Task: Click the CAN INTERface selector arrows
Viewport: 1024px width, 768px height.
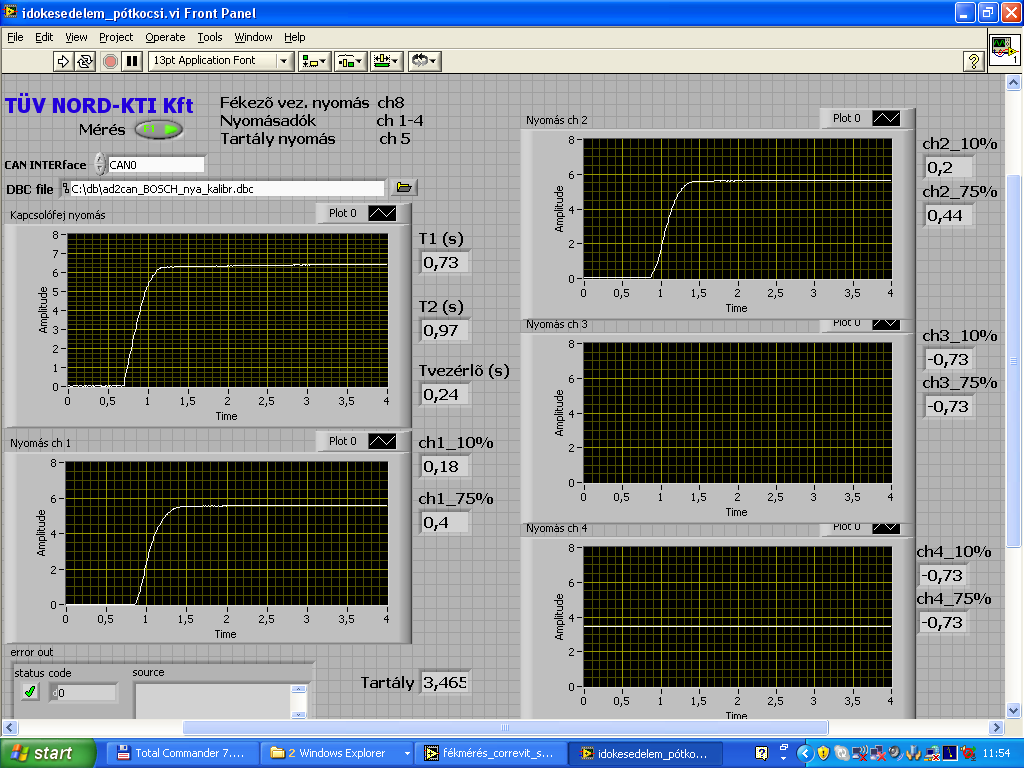Action: 100,165
